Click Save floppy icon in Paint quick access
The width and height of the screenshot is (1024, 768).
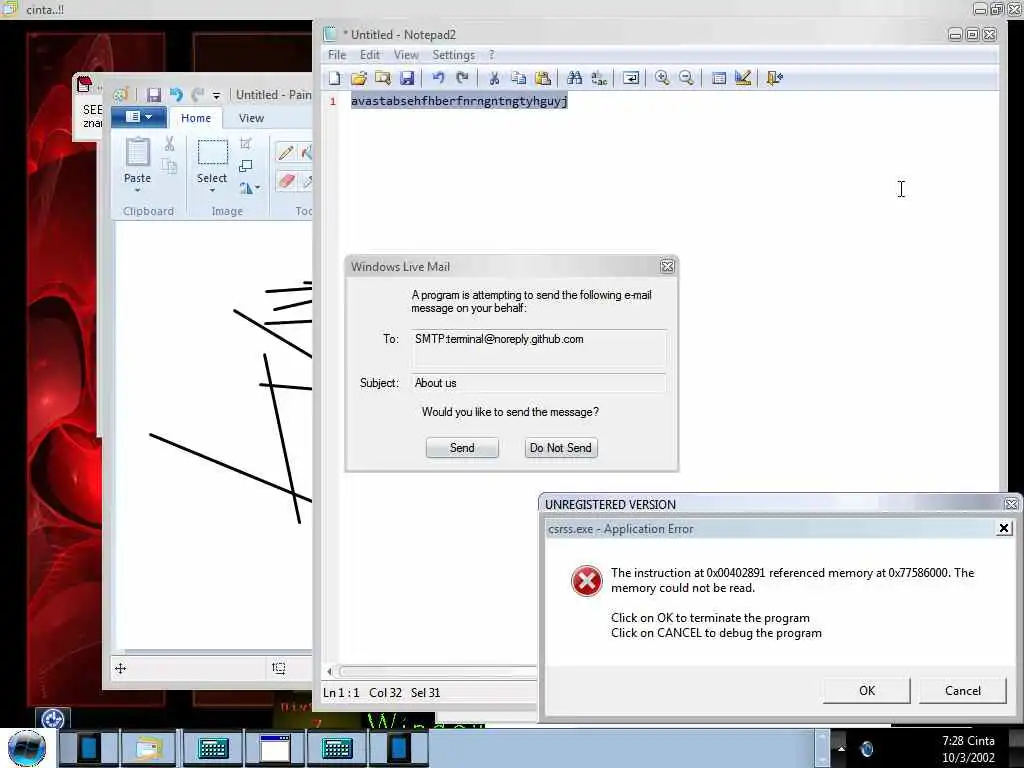pyautogui.click(x=153, y=95)
